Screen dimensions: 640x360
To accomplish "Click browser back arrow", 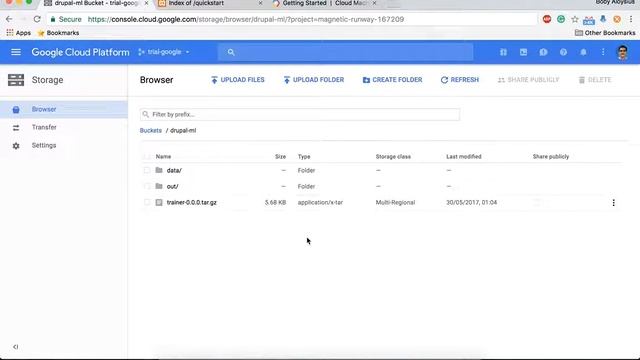I will (9, 19).
